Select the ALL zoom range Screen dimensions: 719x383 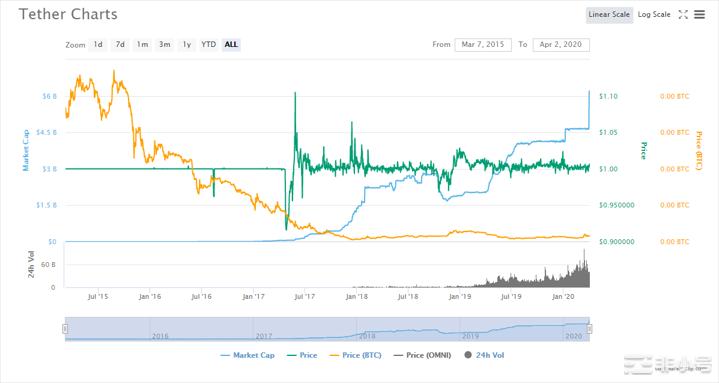tap(231, 44)
